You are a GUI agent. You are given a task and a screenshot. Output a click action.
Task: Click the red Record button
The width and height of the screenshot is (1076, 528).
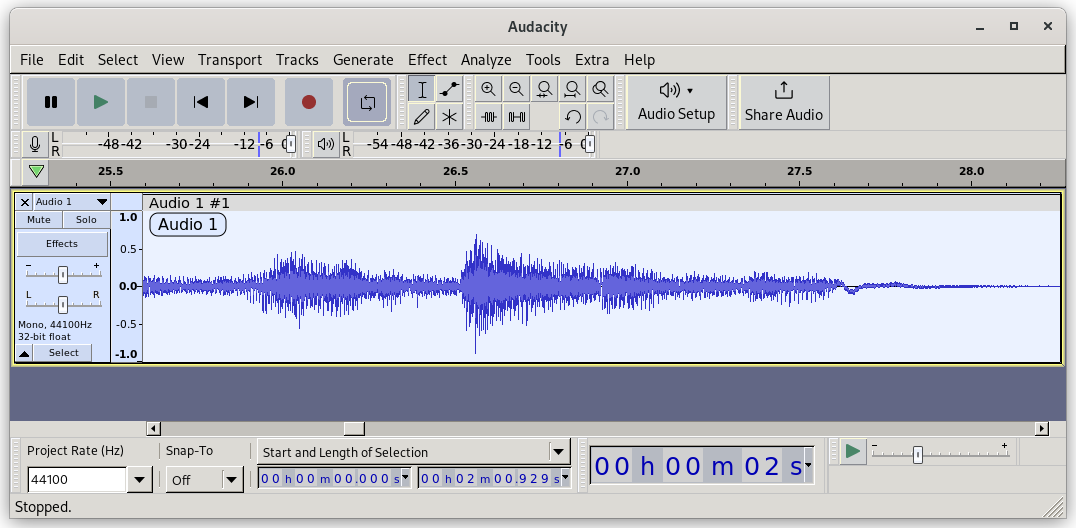click(309, 102)
